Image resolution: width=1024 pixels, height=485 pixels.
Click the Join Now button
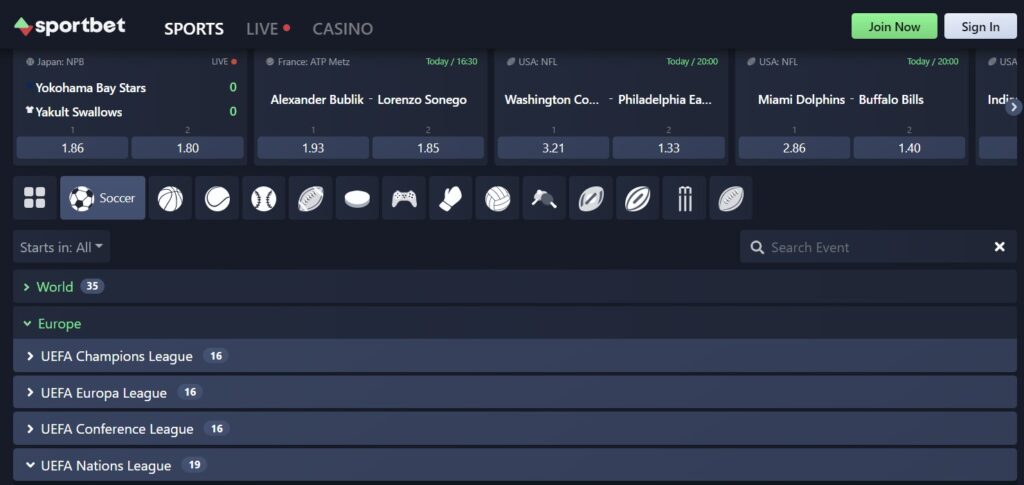[x=893, y=27]
